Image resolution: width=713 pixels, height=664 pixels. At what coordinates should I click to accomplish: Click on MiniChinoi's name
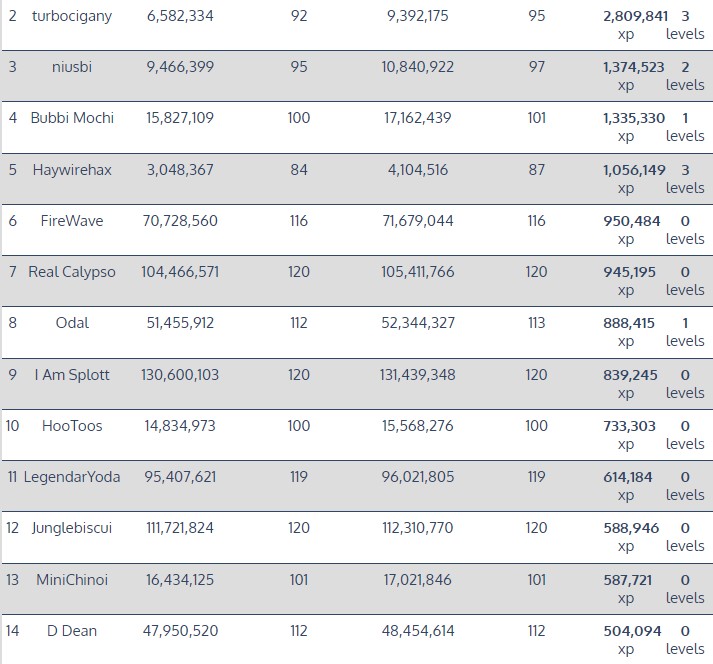point(72,580)
